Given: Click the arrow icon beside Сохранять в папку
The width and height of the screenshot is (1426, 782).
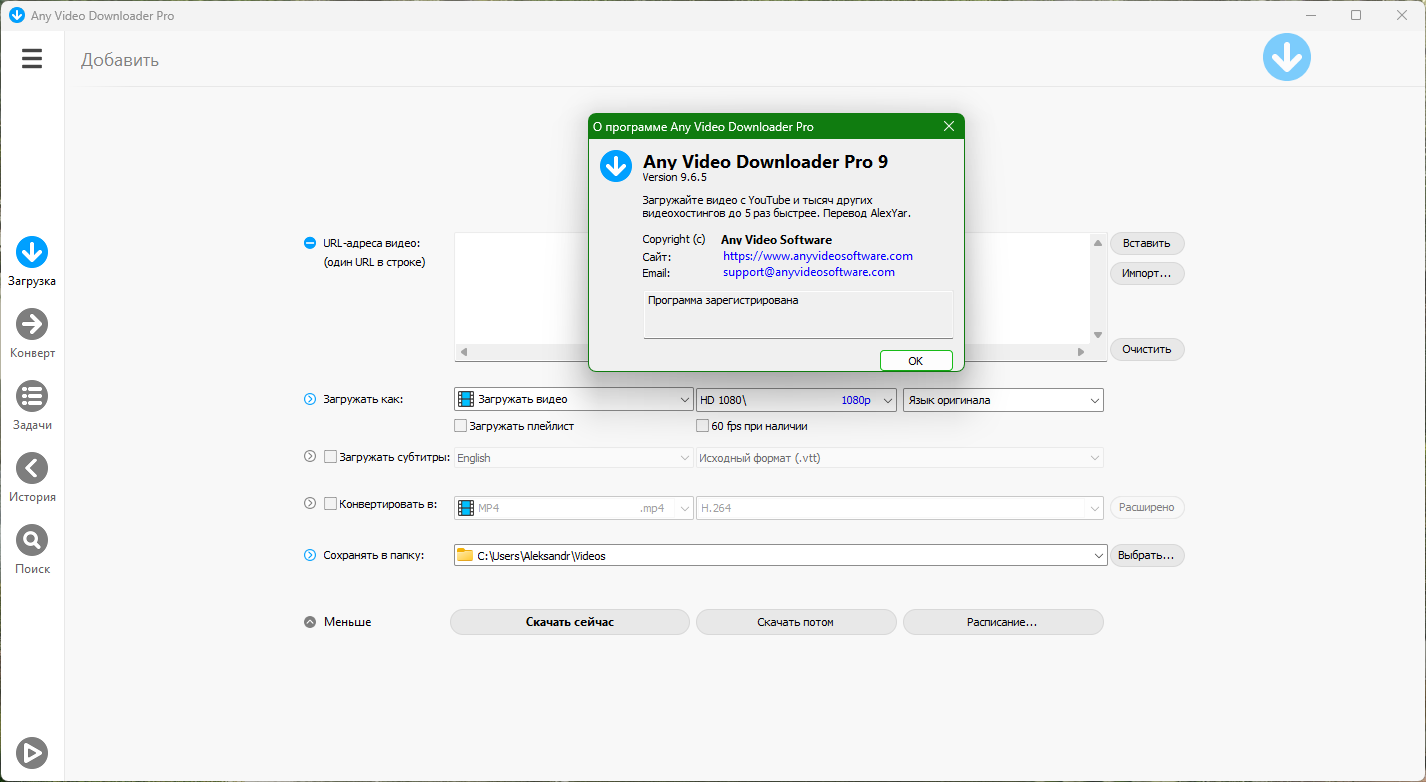Looking at the screenshot, I should click(x=310, y=555).
